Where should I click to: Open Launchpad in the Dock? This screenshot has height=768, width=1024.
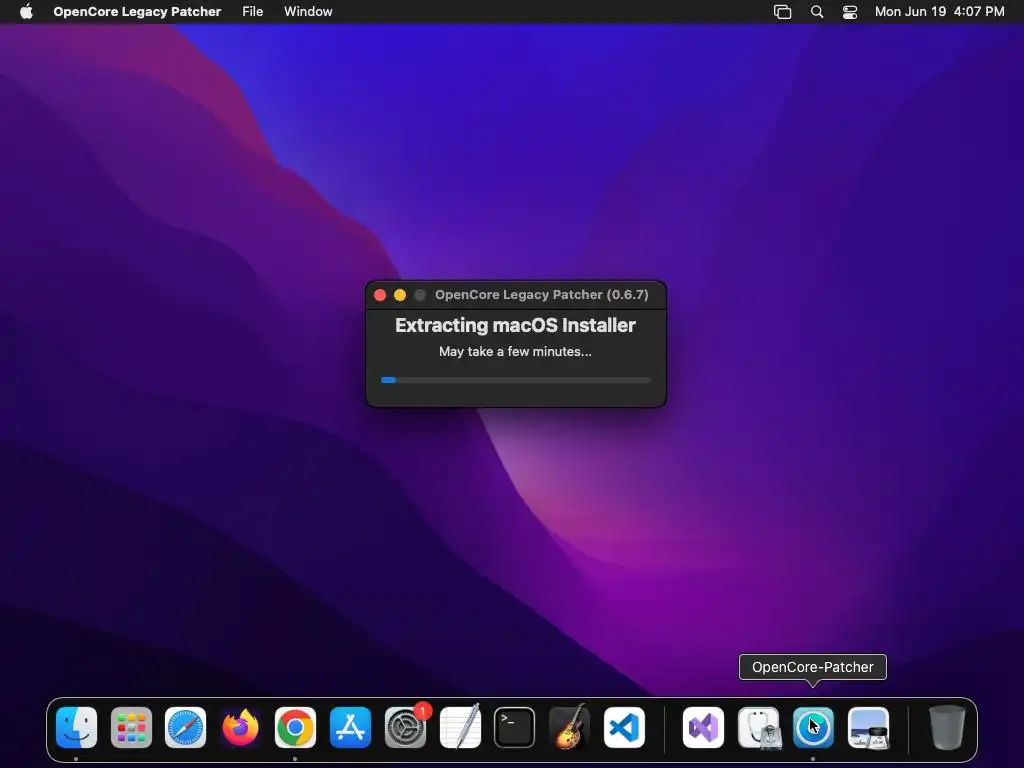pyautogui.click(x=131, y=727)
